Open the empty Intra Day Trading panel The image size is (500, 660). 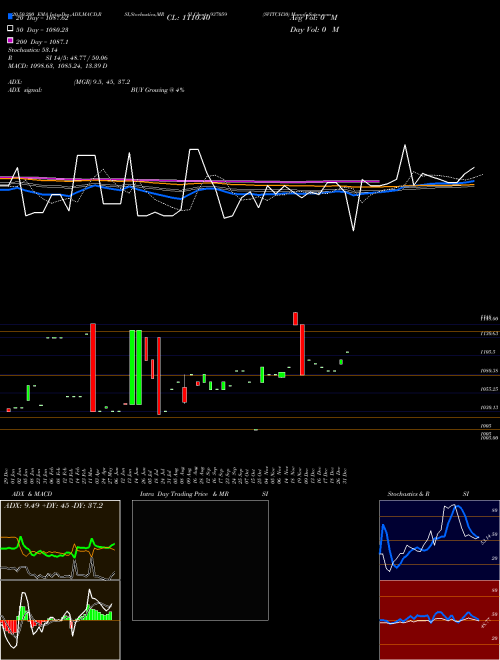(x=200, y=560)
